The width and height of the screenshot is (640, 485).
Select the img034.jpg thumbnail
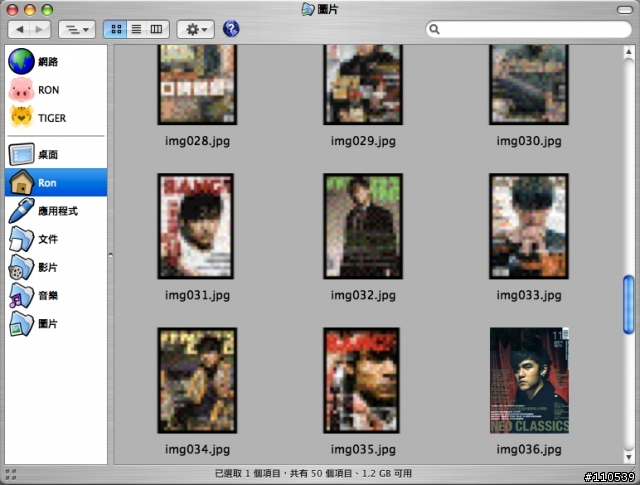(197, 380)
